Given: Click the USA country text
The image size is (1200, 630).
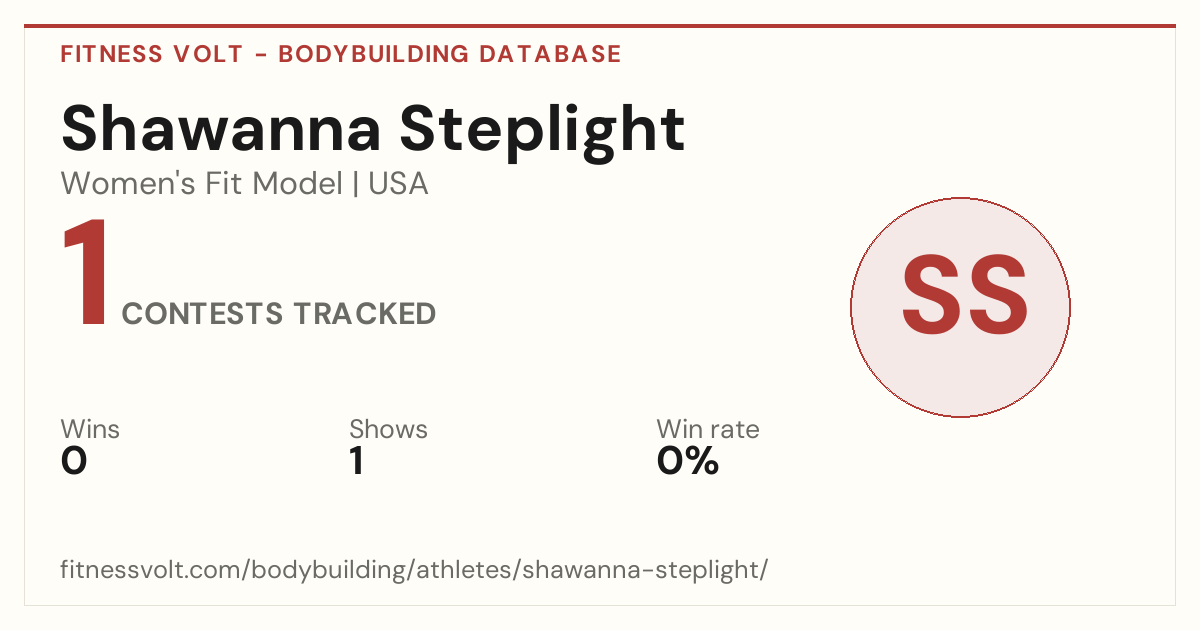Looking at the screenshot, I should click(x=398, y=184).
